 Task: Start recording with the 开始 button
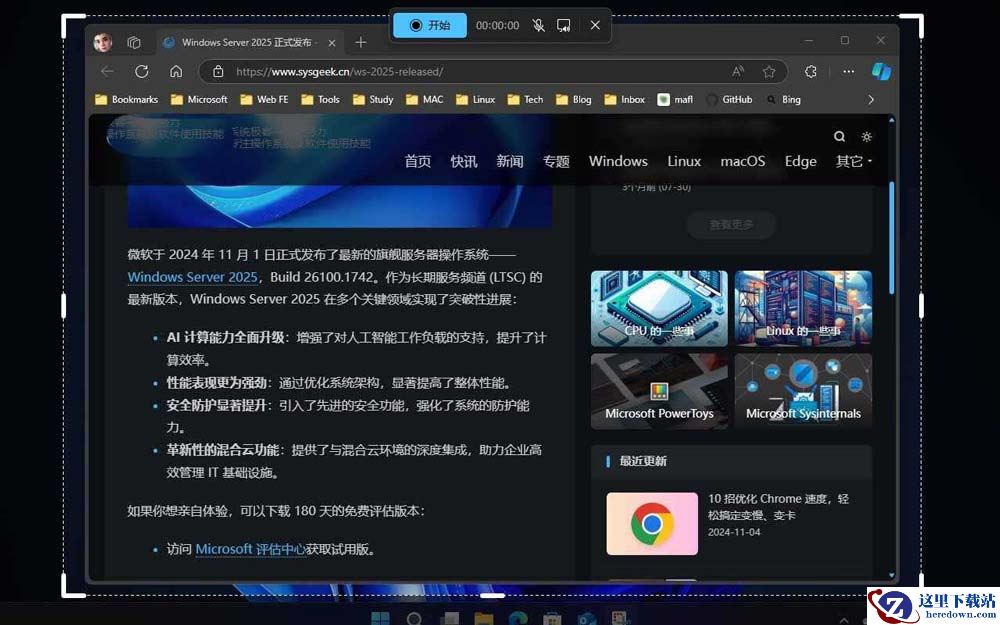[x=430, y=26]
